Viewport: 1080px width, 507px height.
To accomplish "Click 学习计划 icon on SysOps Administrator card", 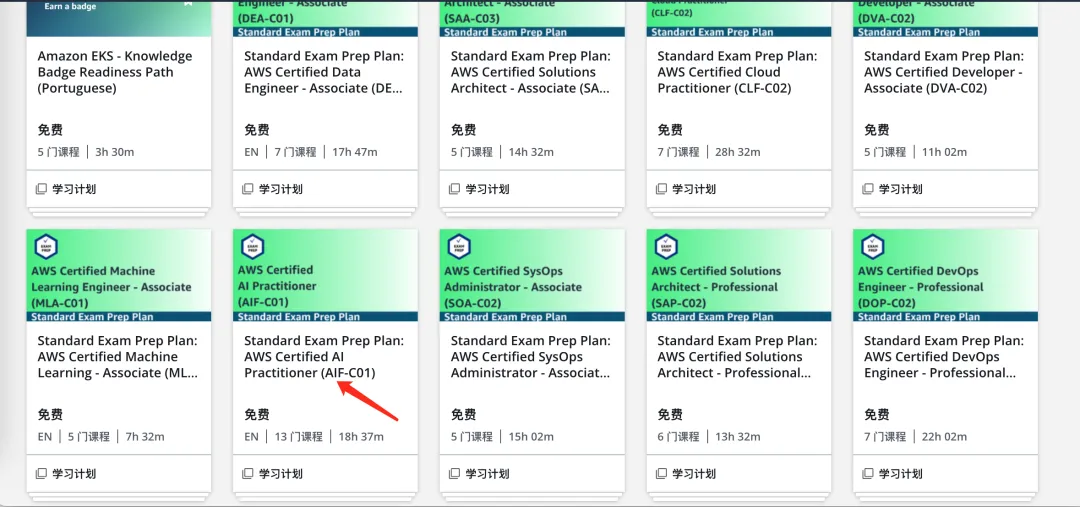I will coord(454,474).
